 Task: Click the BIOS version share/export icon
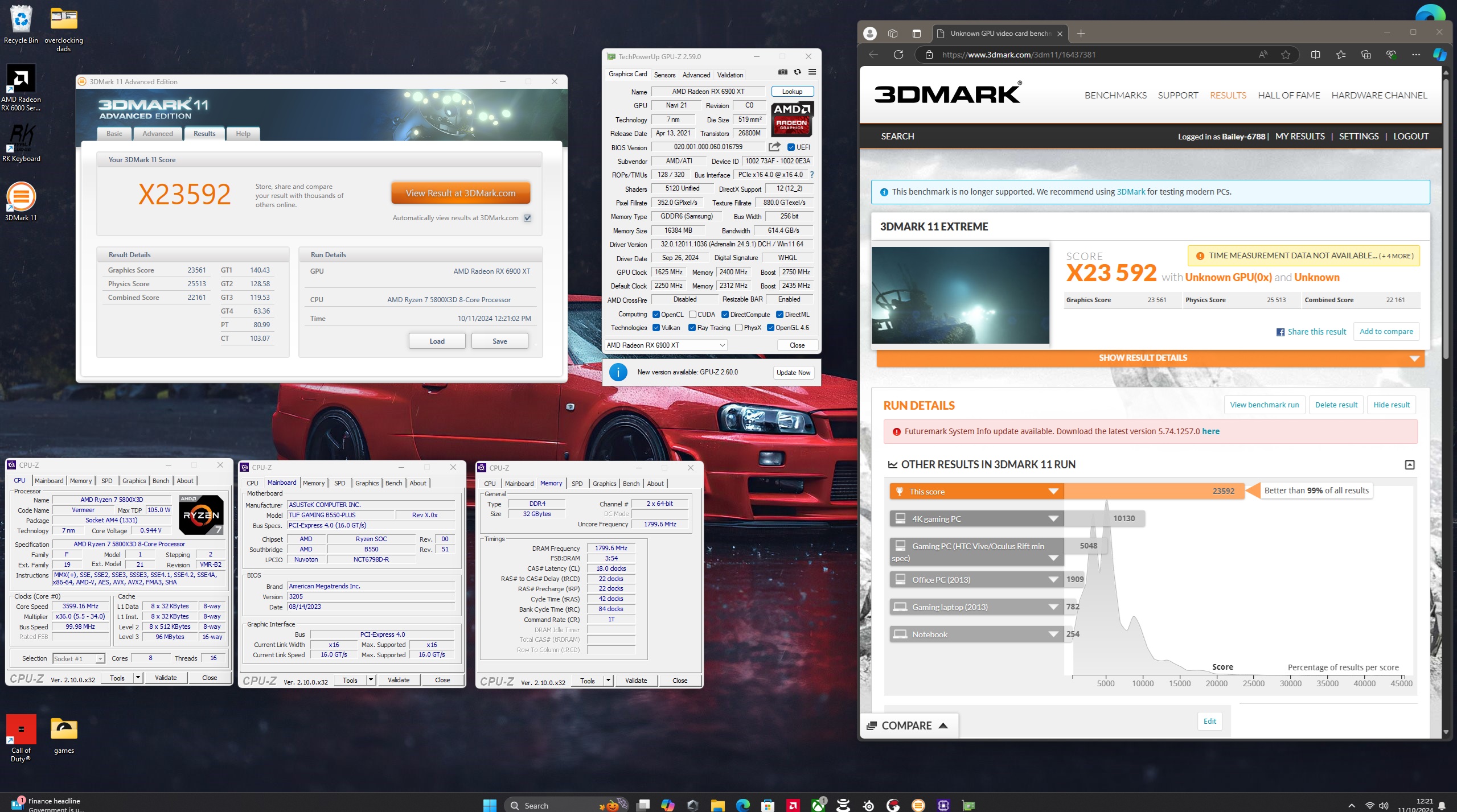point(774,147)
